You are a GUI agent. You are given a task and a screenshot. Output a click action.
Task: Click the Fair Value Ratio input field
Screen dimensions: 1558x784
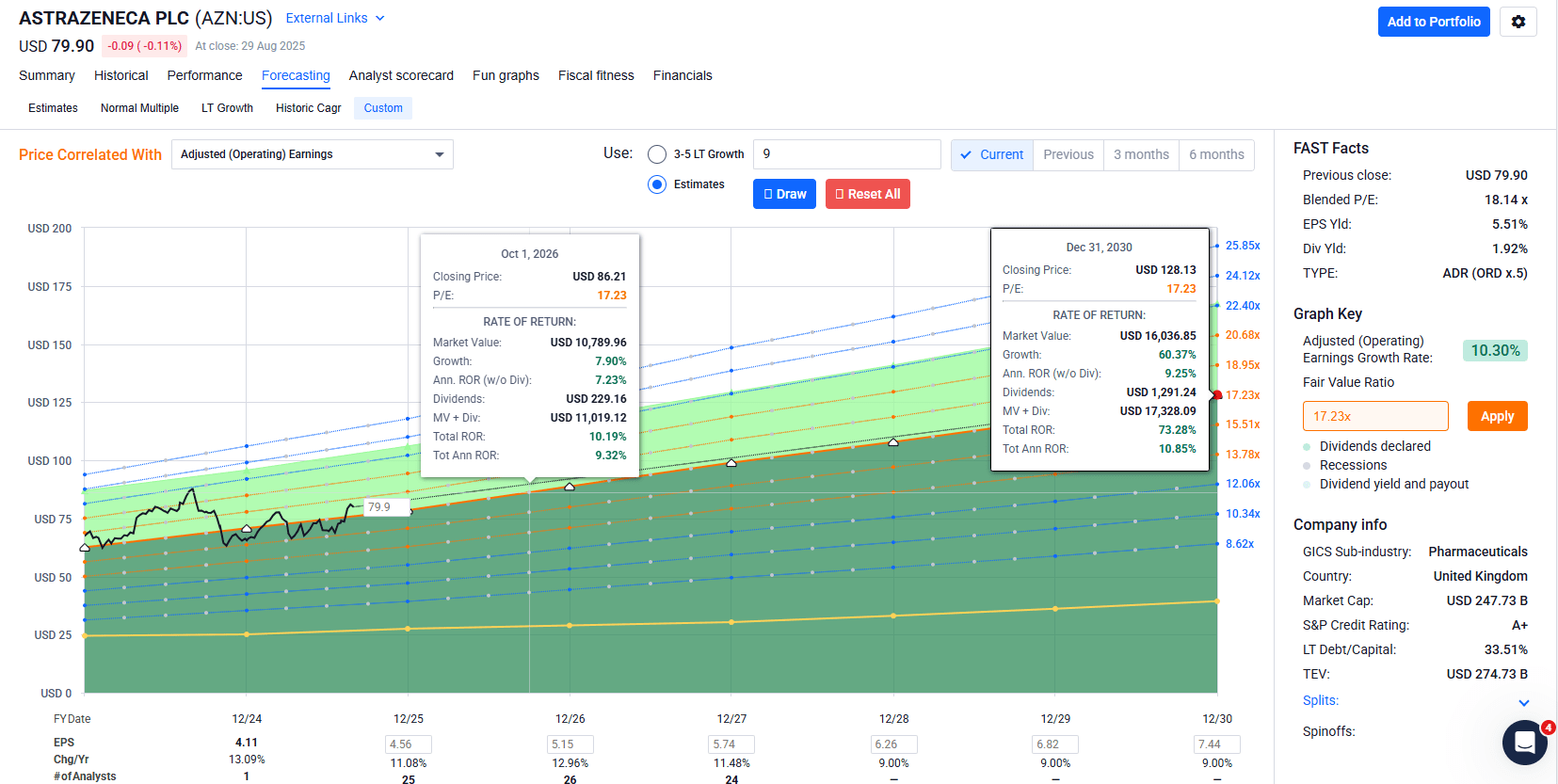click(x=1374, y=416)
